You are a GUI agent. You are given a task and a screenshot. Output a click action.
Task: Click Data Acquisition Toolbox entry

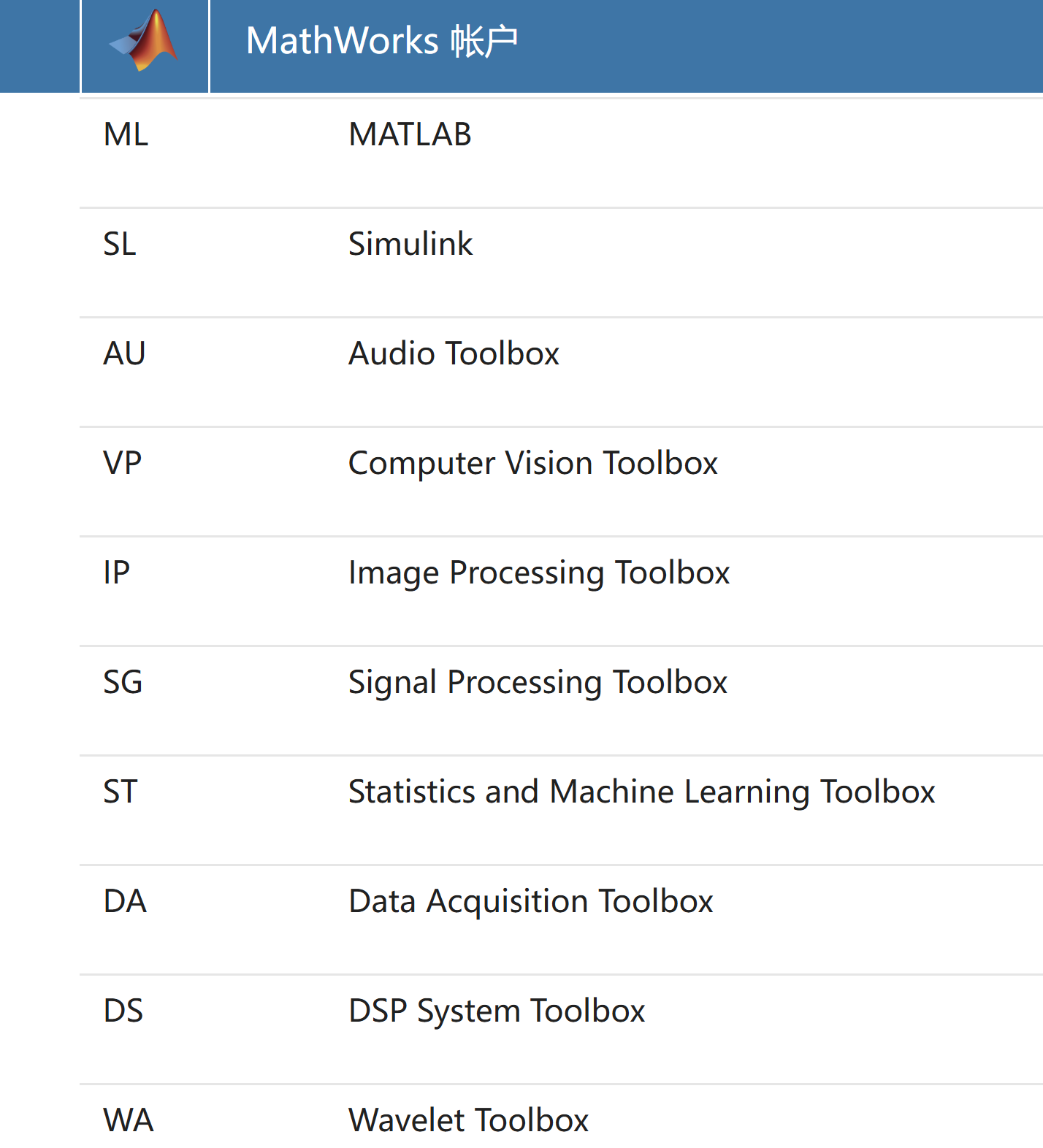530,901
